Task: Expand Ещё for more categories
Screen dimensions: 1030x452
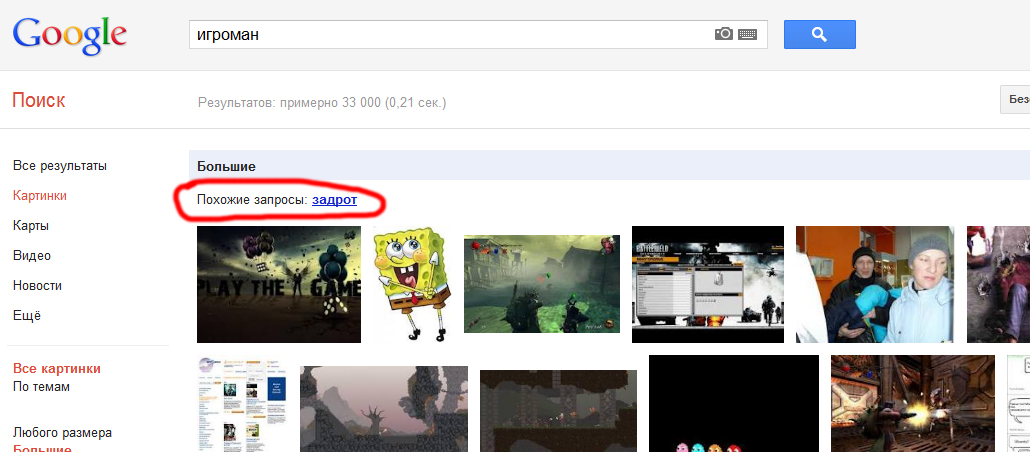Action: pos(26,315)
